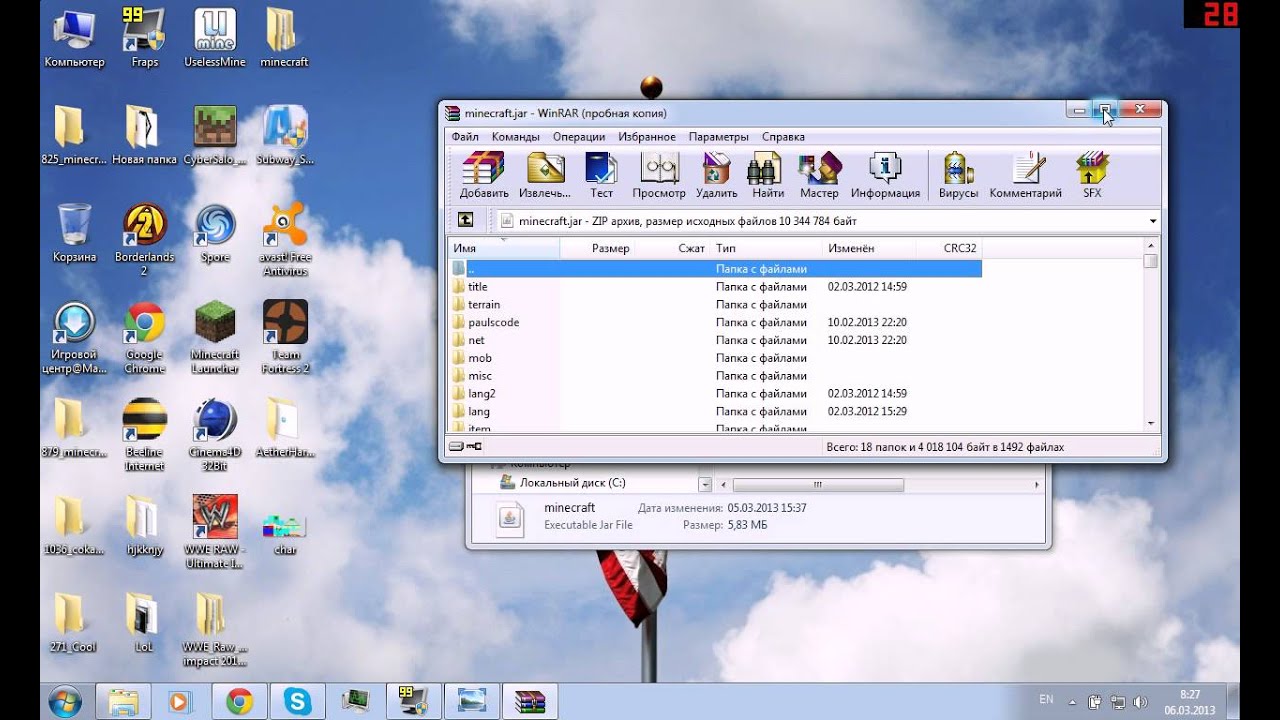Open Borderlands 2 desktop shortcut
This screenshot has height=720, width=1280.
(x=144, y=240)
